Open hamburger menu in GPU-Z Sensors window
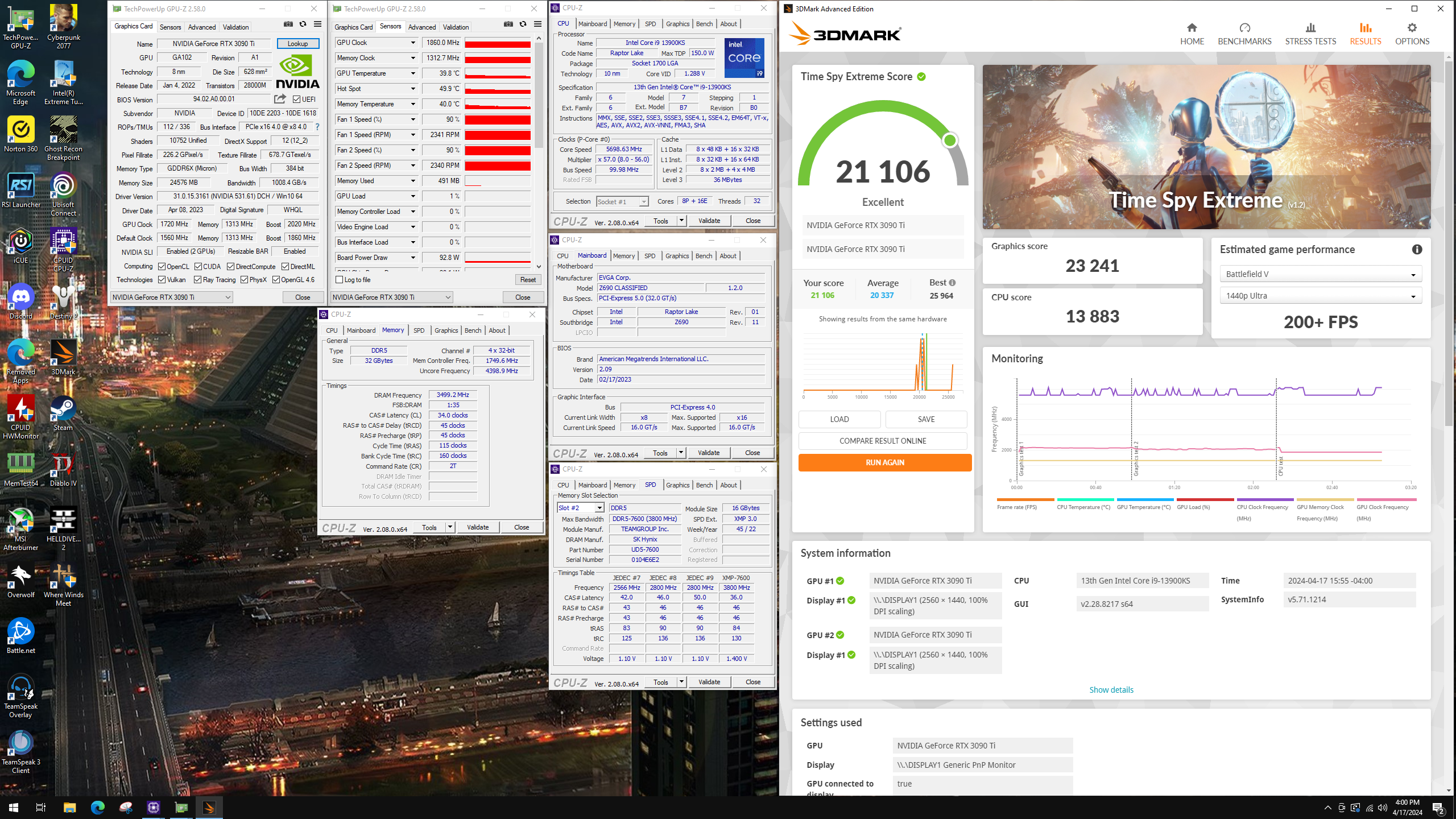 coord(537,24)
